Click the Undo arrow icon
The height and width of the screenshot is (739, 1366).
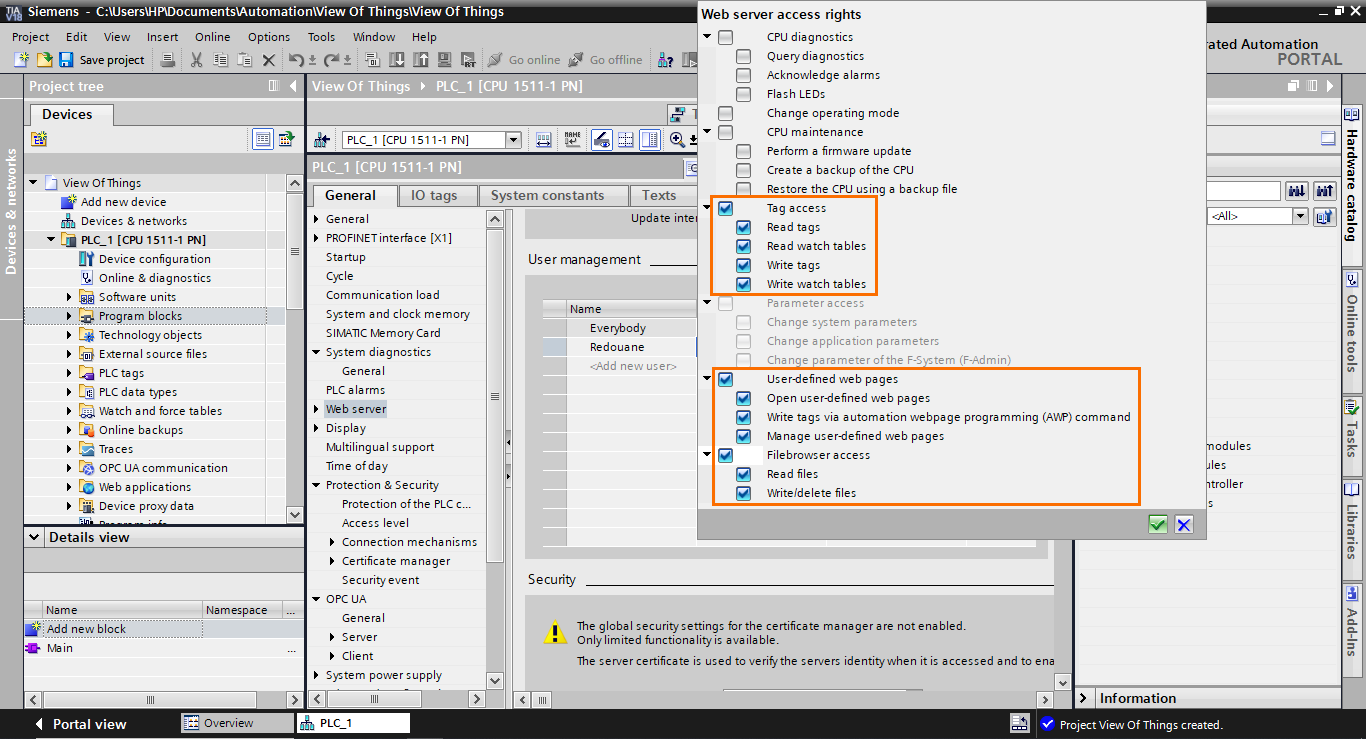296,60
